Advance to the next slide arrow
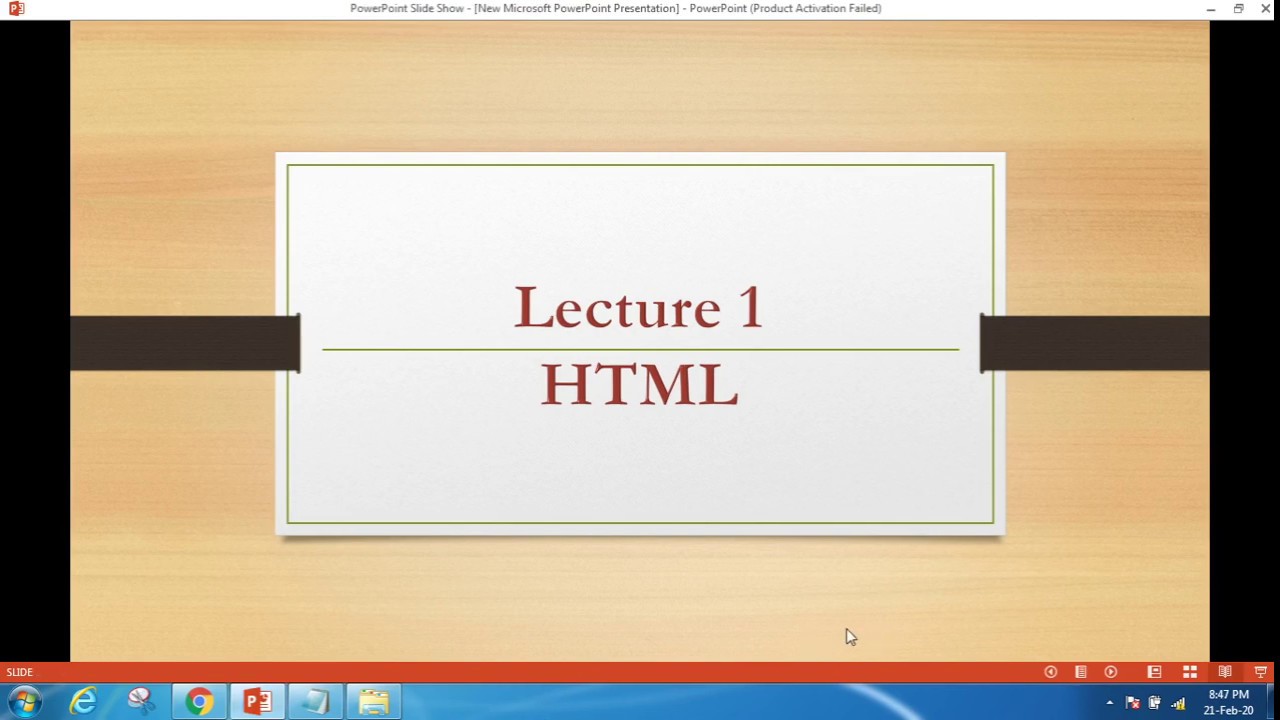1280x720 pixels. coord(1111,672)
